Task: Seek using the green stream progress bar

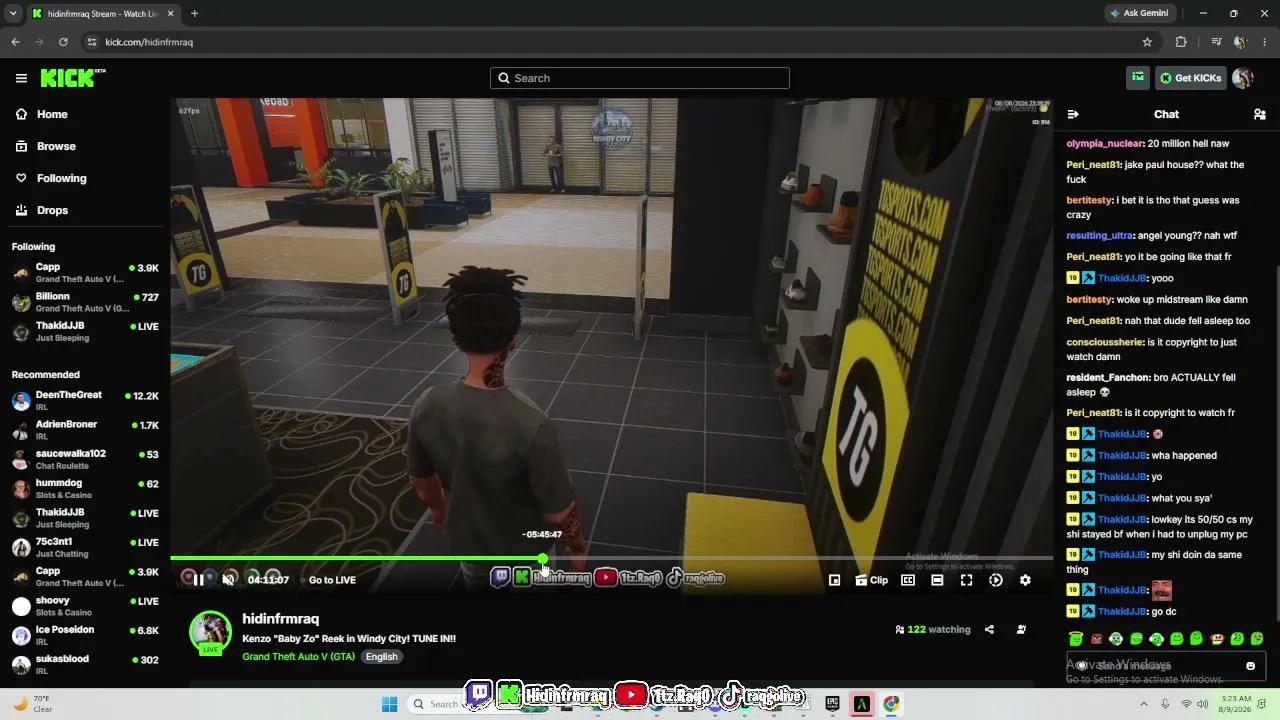Action: pos(611,558)
